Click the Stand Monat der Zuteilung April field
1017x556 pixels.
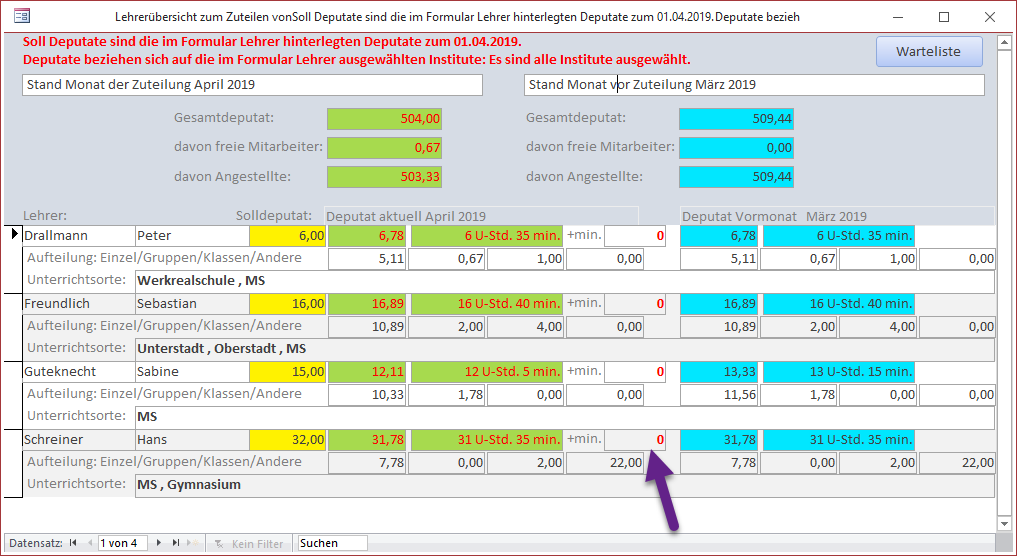coord(252,85)
